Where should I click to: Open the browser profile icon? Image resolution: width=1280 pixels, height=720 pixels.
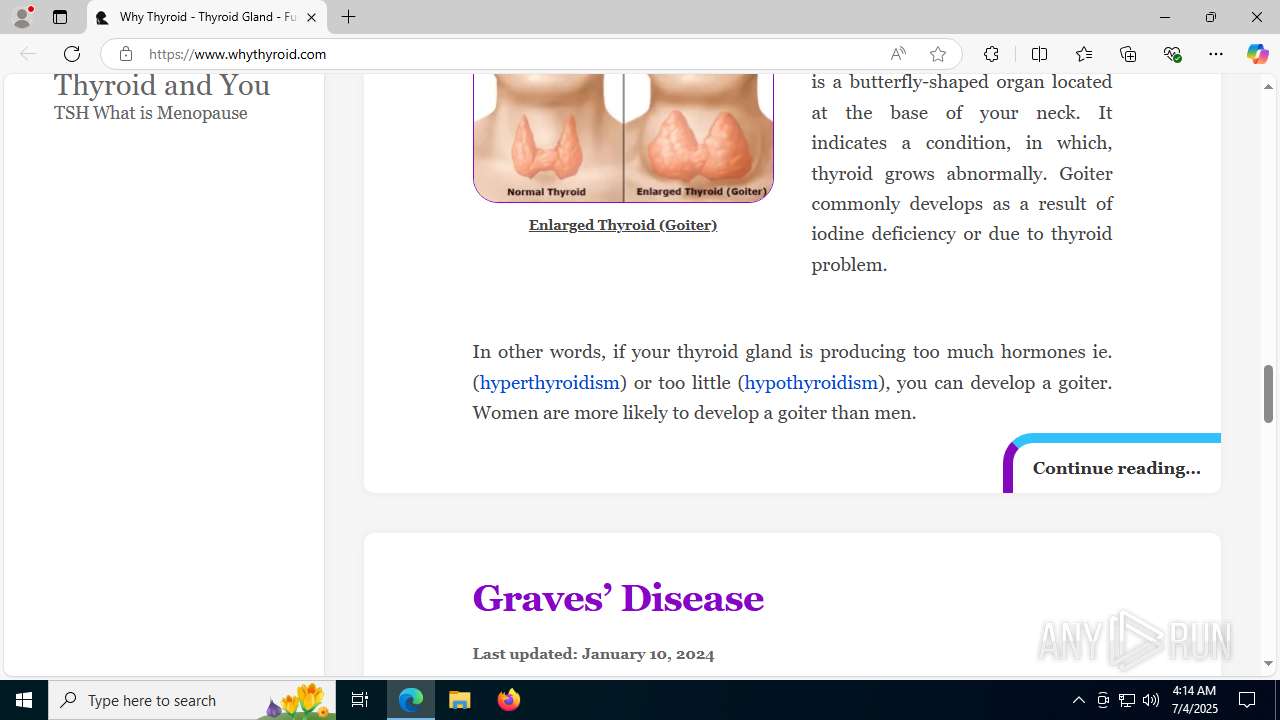point(22,17)
